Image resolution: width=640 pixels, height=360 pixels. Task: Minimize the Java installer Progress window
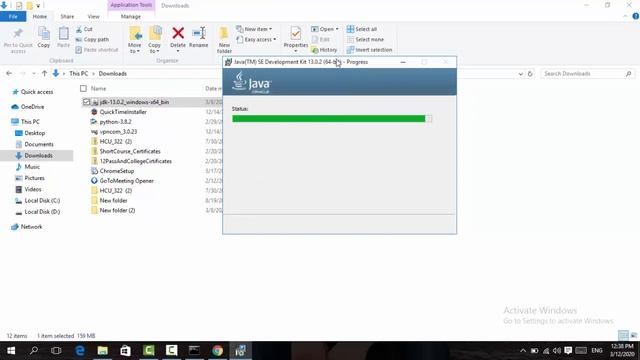tap(403, 62)
